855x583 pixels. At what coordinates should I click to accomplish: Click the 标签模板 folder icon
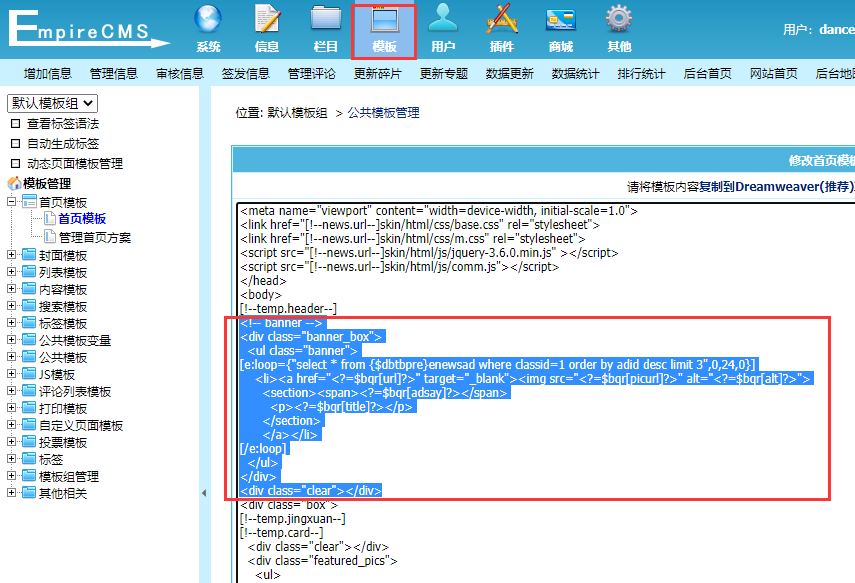point(29,323)
